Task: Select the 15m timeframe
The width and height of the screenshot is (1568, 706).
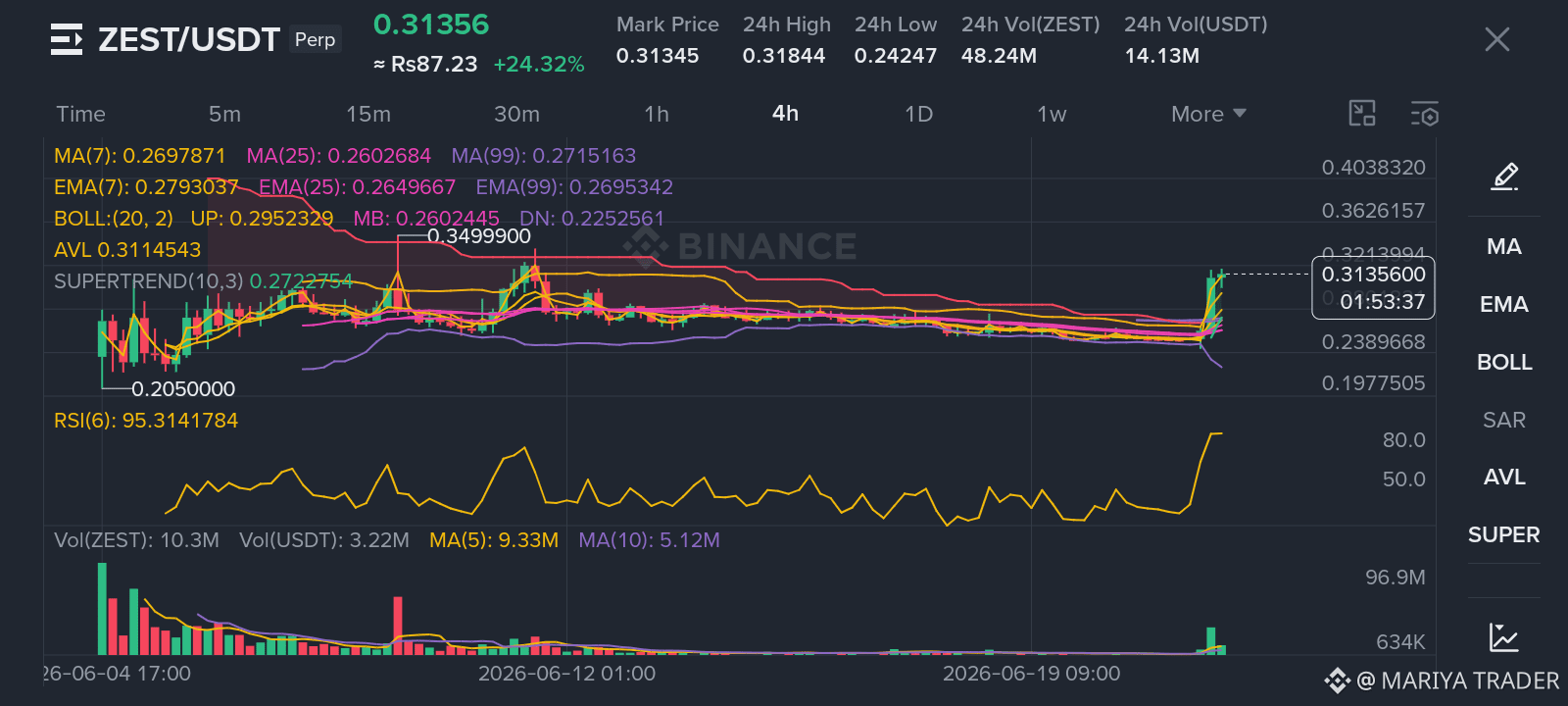Action: (368, 114)
